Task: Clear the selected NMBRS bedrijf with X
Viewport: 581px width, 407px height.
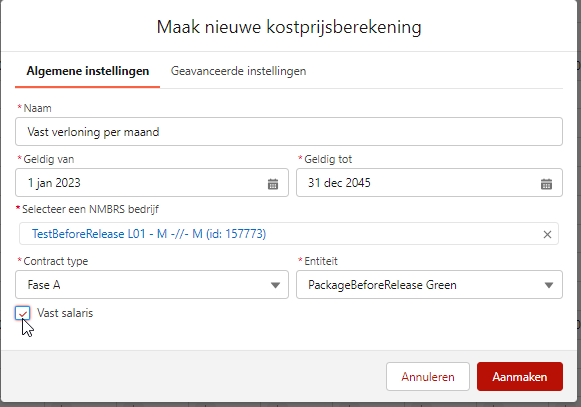Action: point(547,234)
